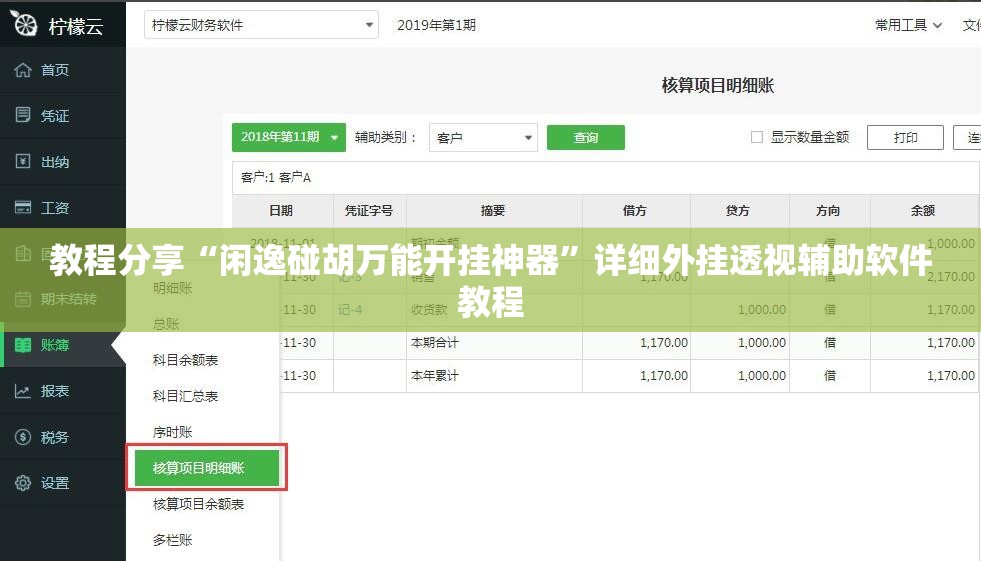Viewport: 981px width, 561px height.
Task: Select 核算项目明细账 submenu item
Action: (x=206, y=468)
